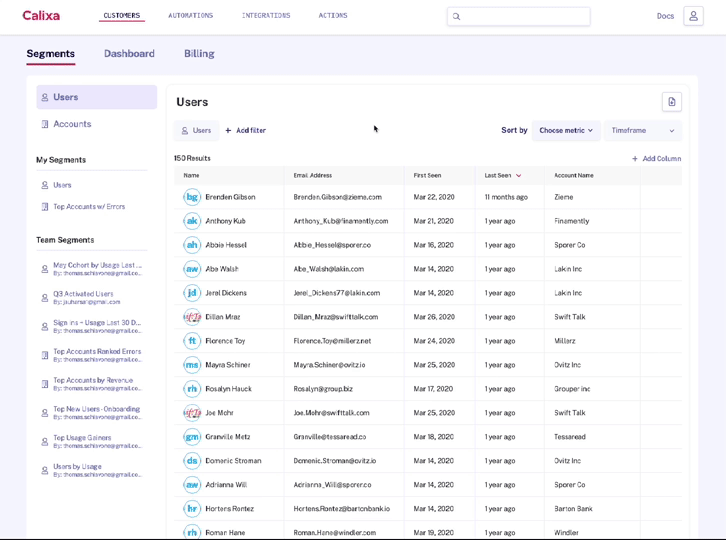Viewport: 726px width, 540px height.
Task: Click the Users filter chip
Action: point(196,131)
